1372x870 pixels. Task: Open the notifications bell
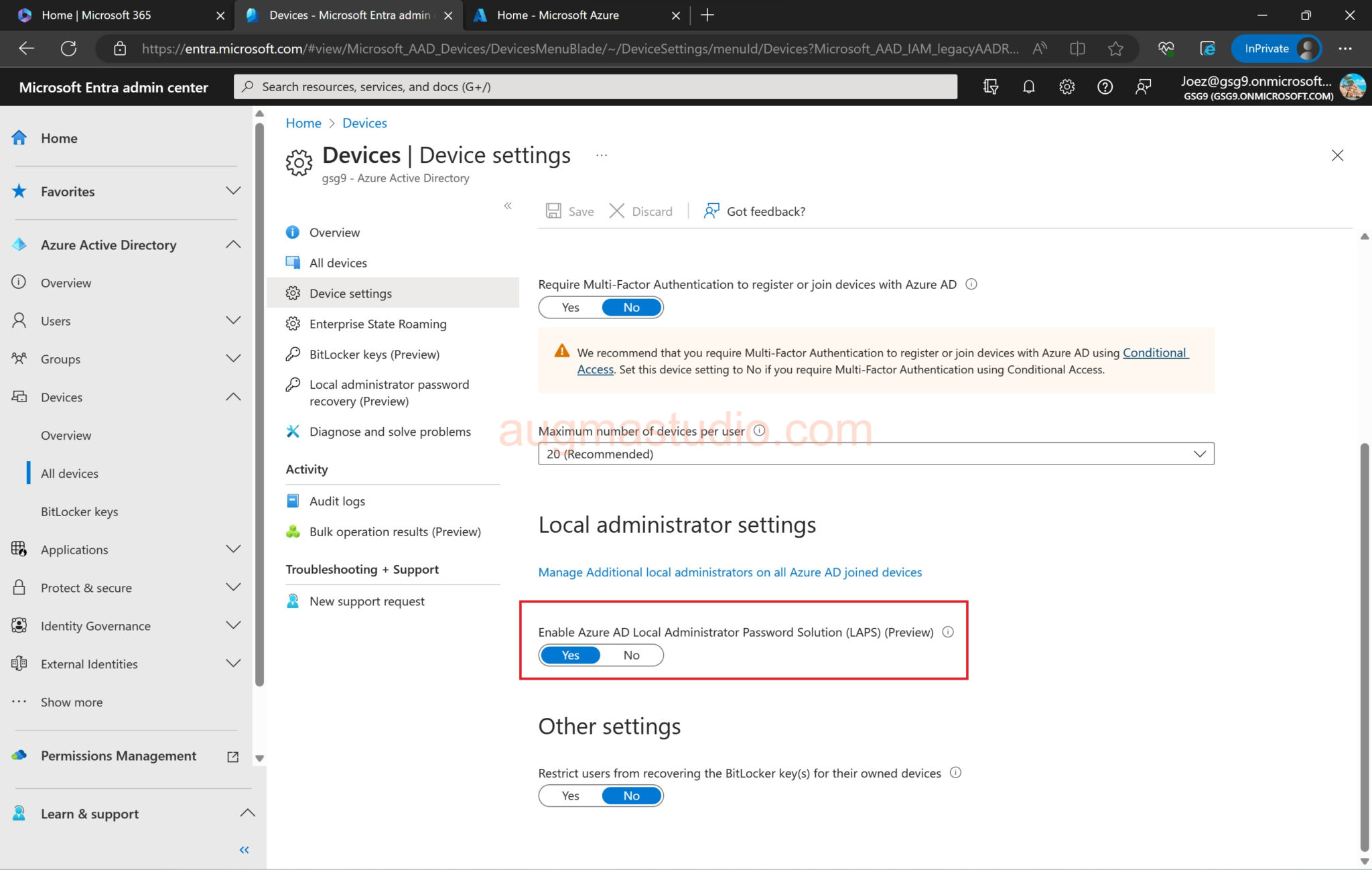1029,86
